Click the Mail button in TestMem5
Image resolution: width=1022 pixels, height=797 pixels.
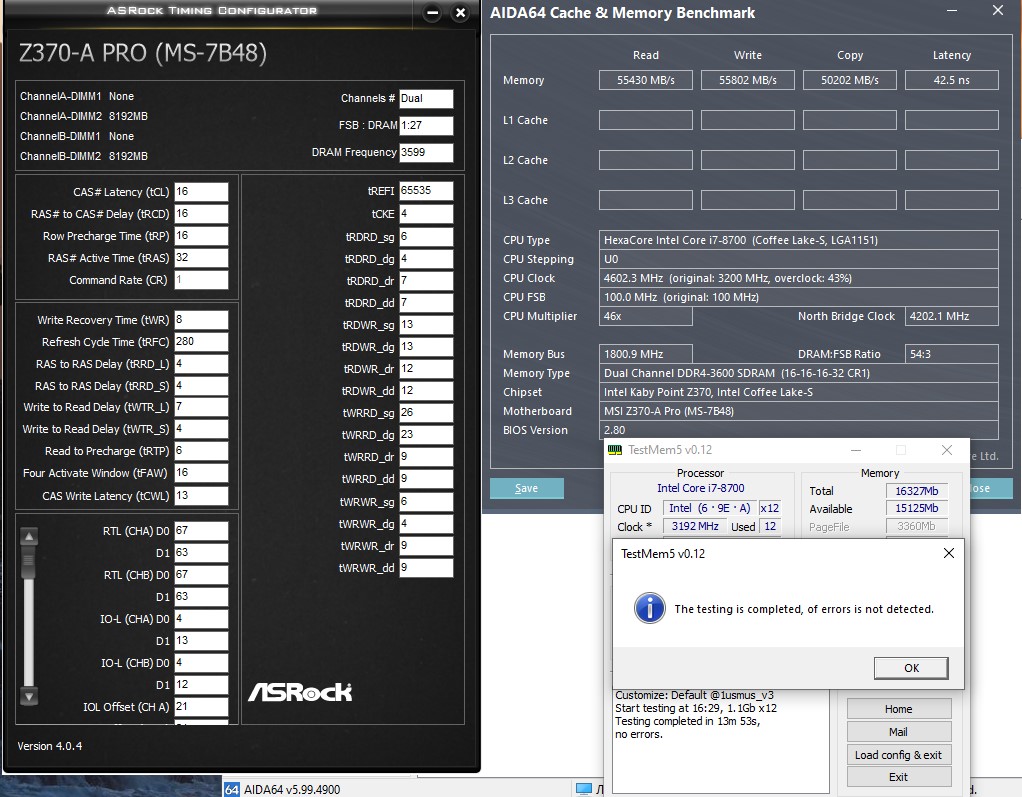point(899,732)
